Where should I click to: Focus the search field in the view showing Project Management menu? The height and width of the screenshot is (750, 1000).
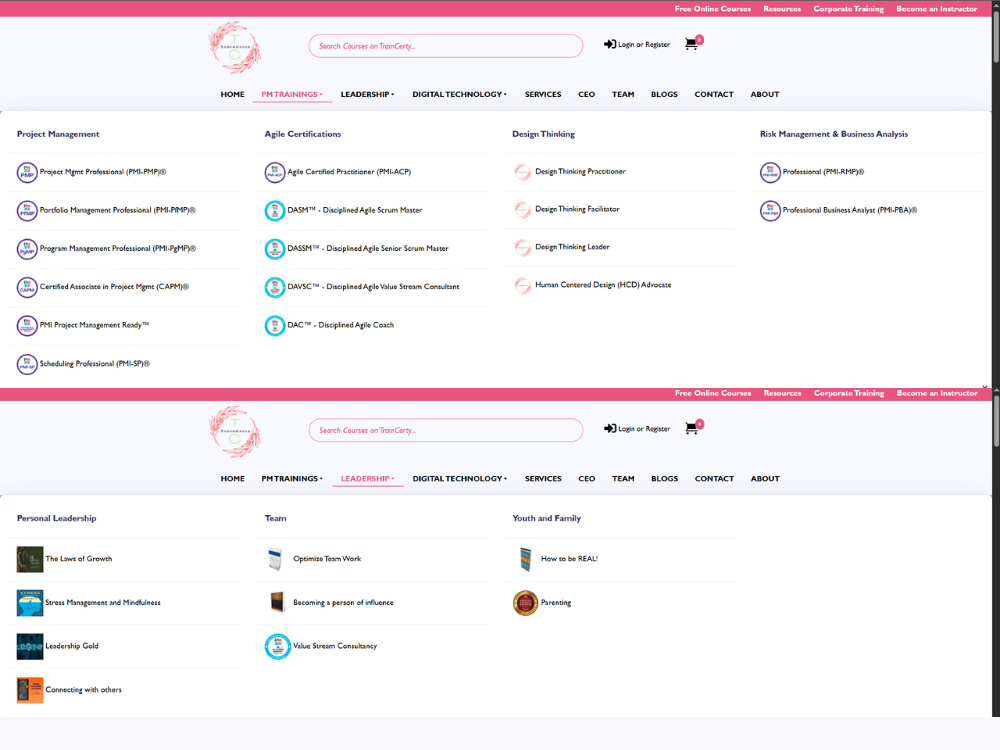click(x=446, y=46)
